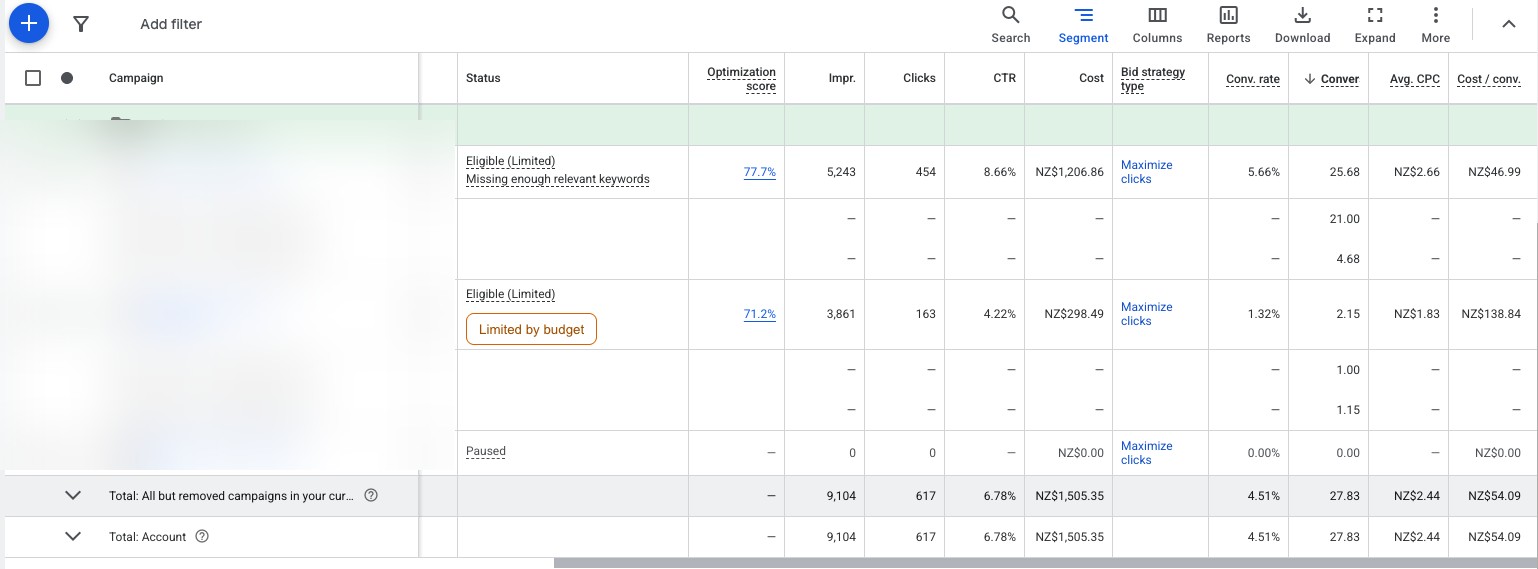Select the 8.66% CTR cell

point(1000,172)
